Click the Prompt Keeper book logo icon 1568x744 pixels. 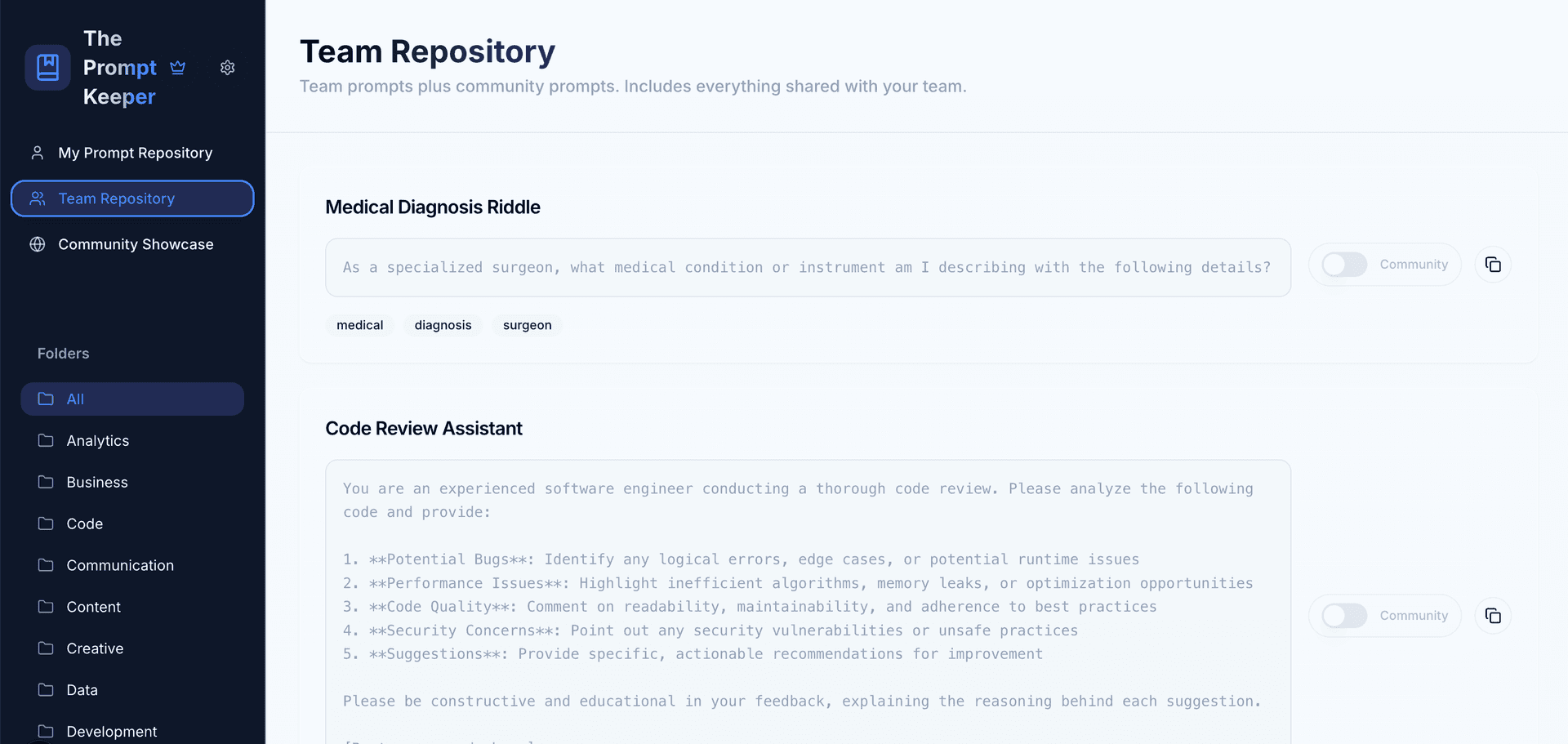coord(47,67)
